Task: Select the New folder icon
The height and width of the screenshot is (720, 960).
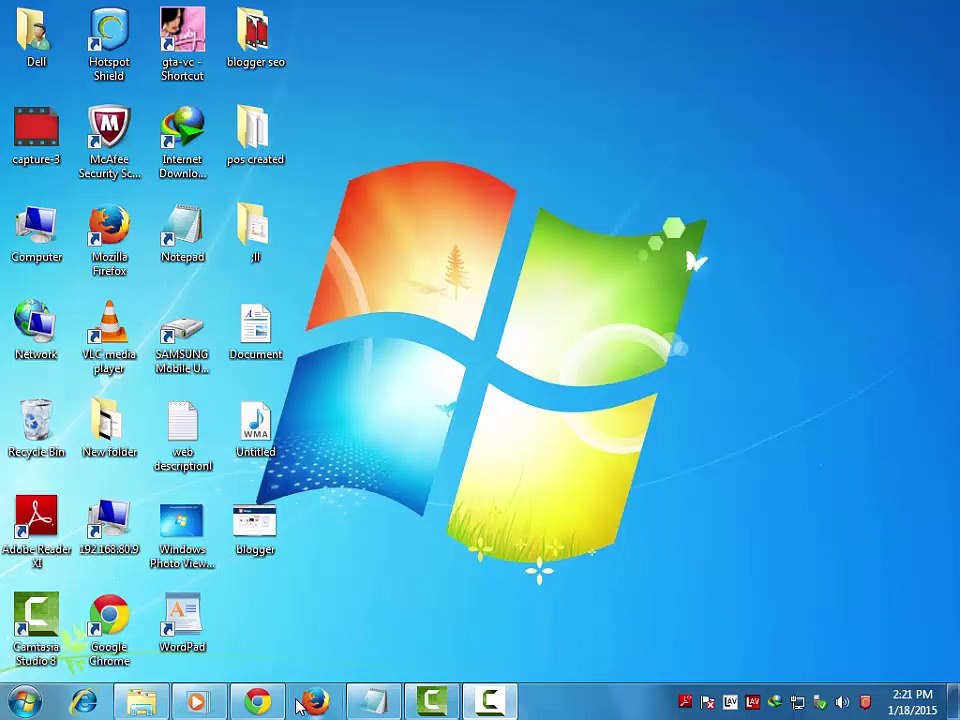Action: pos(109,428)
